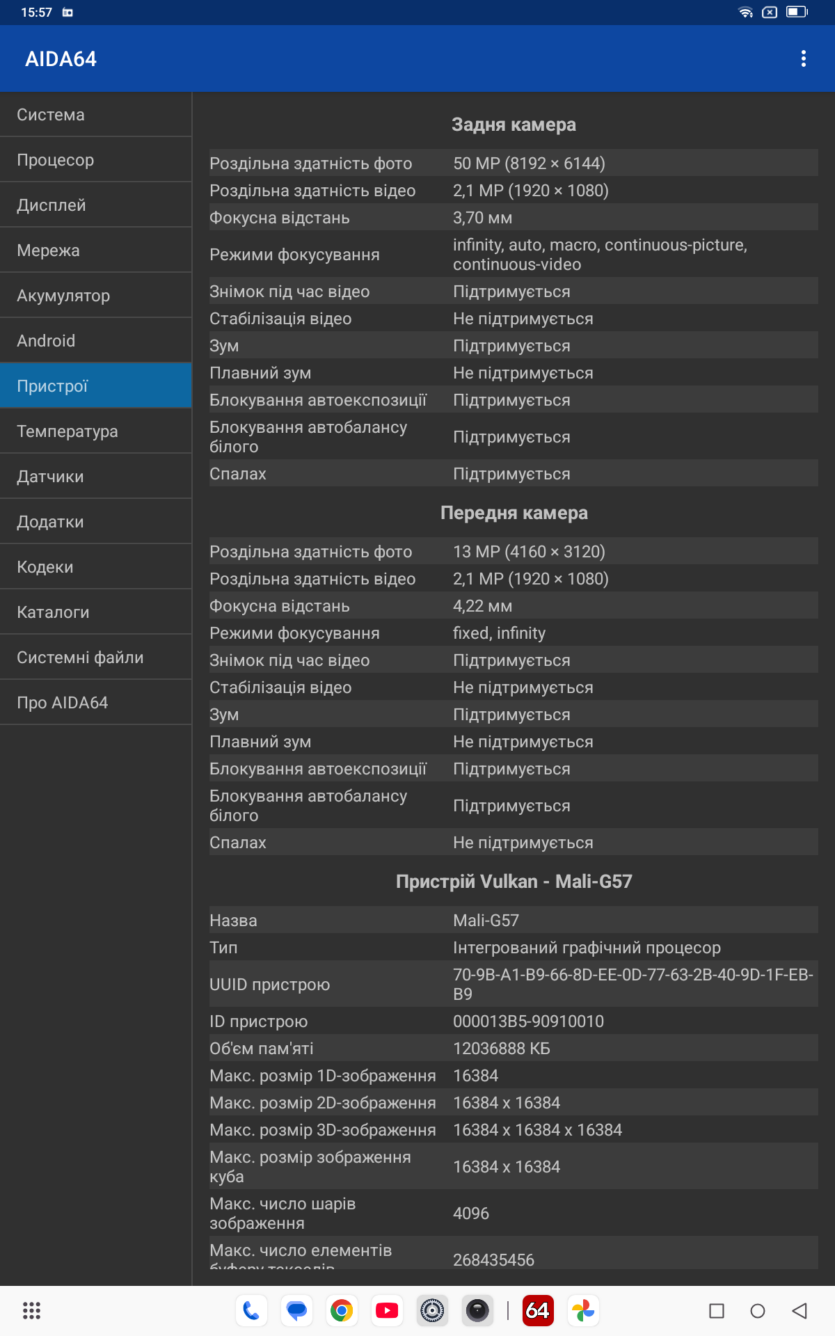Viewport: 835px width, 1336px height.
Task: Open Google Photos from taskbar
Action: click(x=583, y=1310)
